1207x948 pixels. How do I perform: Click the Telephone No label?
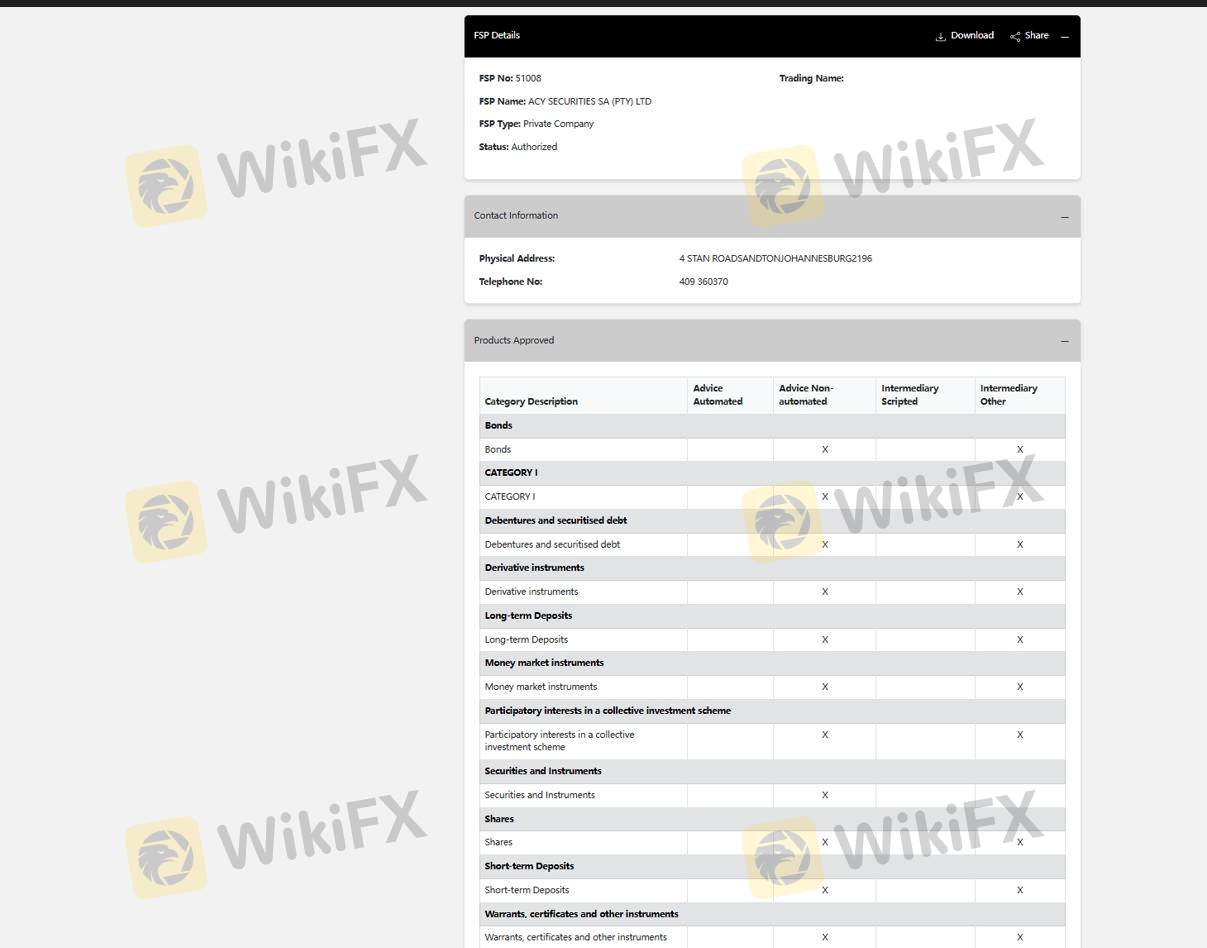point(511,281)
